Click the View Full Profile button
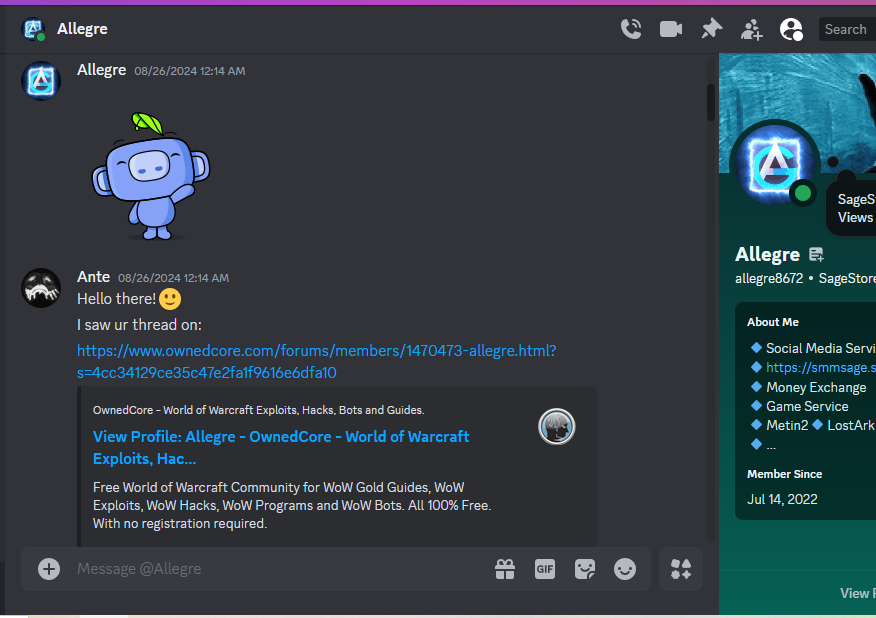The image size is (876, 618). pyautogui.click(x=858, y=593)
